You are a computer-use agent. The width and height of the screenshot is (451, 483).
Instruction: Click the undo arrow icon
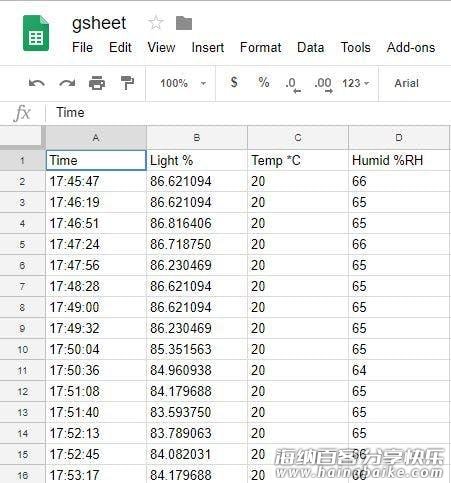coord(37,83)
